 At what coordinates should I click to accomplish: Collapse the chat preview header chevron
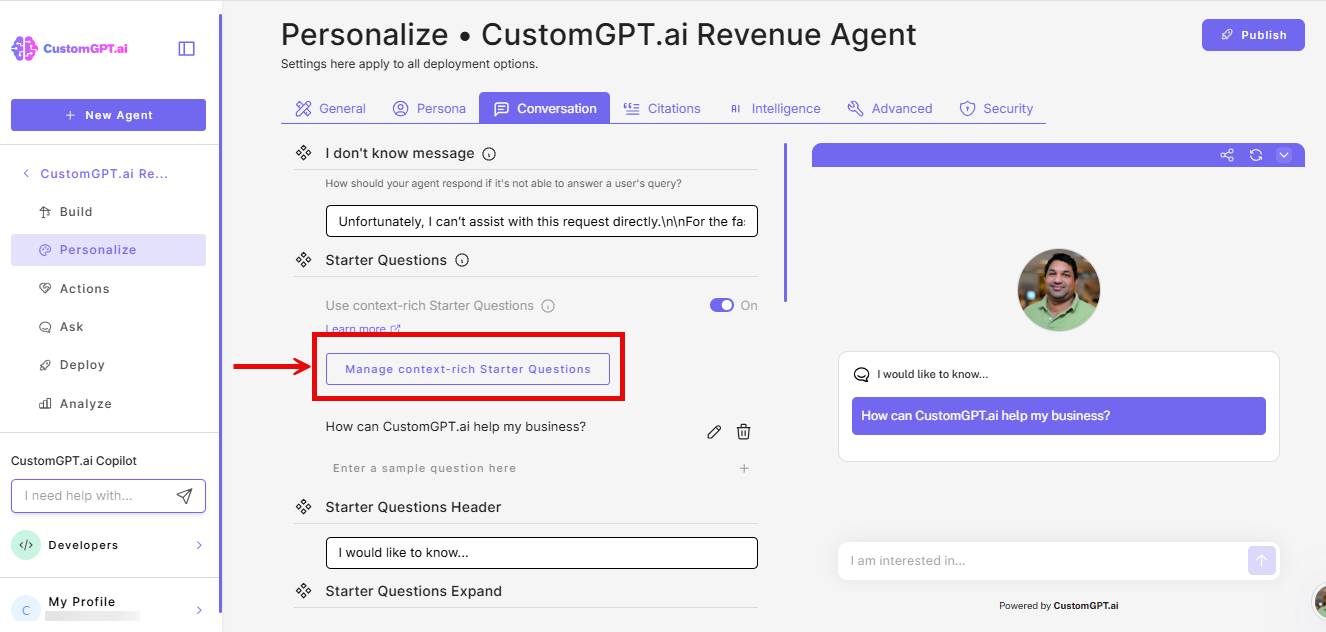[x=1284, y=155]
